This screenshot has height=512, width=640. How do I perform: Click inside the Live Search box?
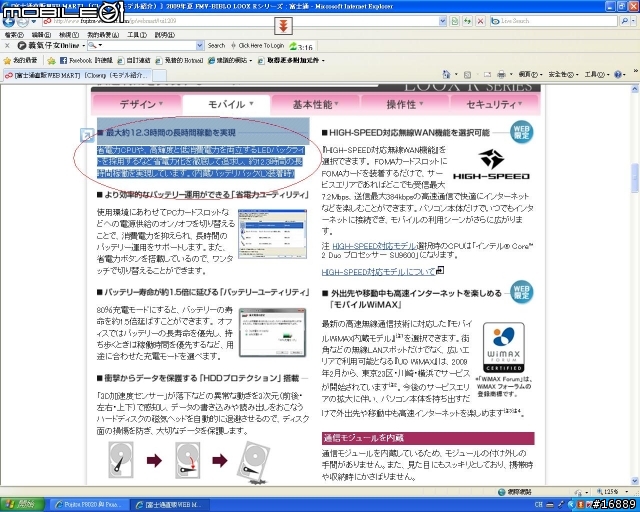point(553,21)
